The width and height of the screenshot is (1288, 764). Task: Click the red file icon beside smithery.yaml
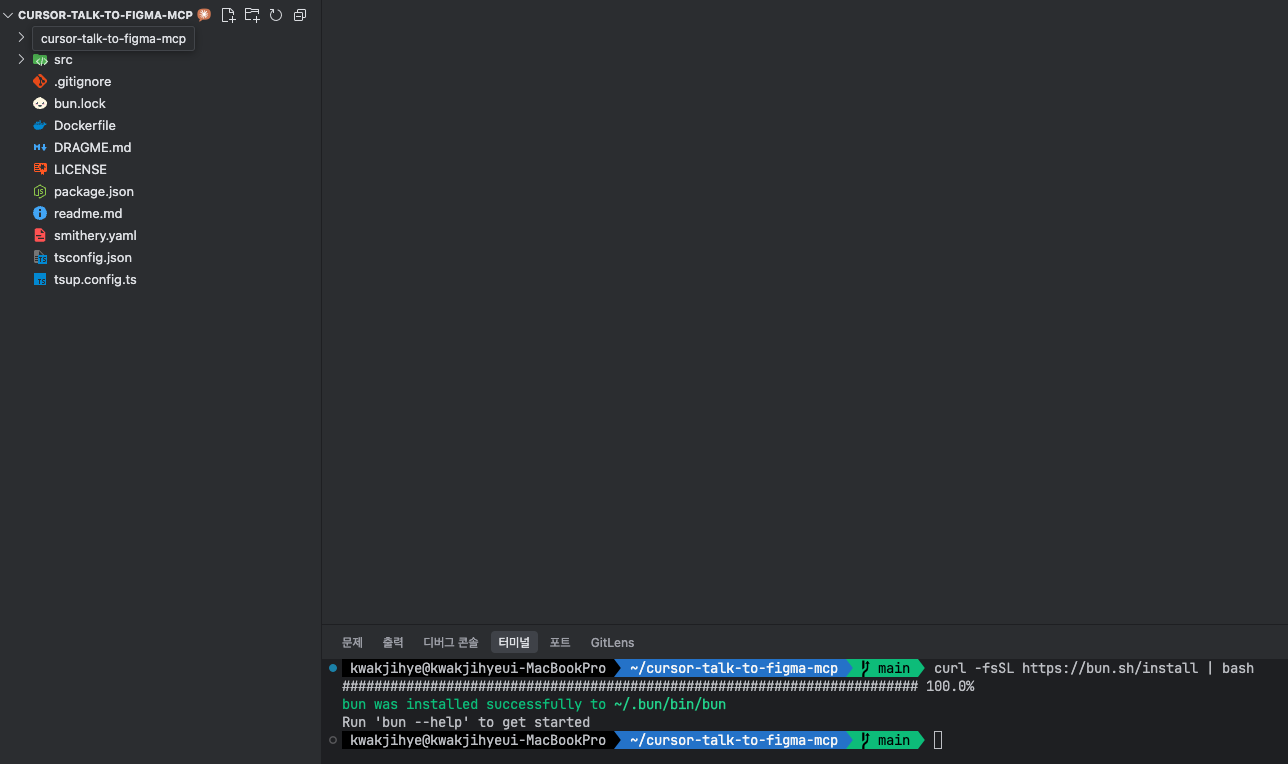click(40, 236)
